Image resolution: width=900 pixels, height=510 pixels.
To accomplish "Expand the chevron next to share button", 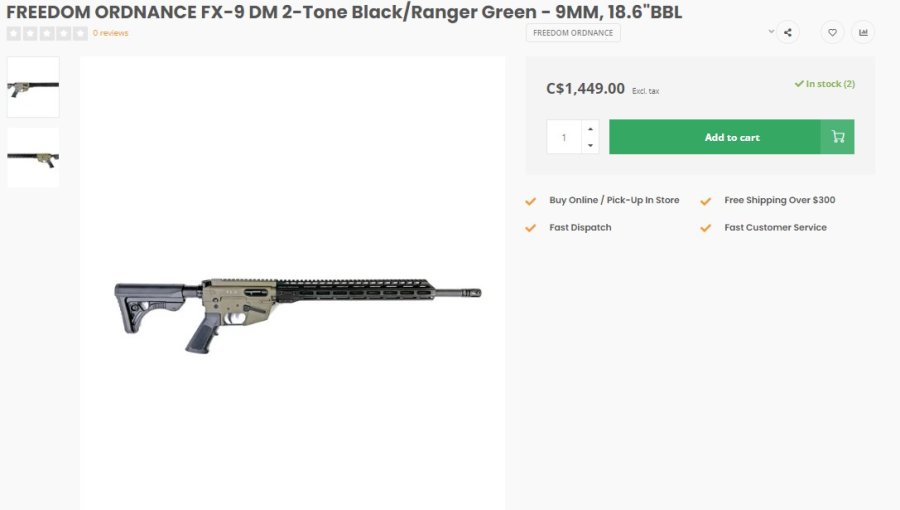I will click(x=771, y=32).
